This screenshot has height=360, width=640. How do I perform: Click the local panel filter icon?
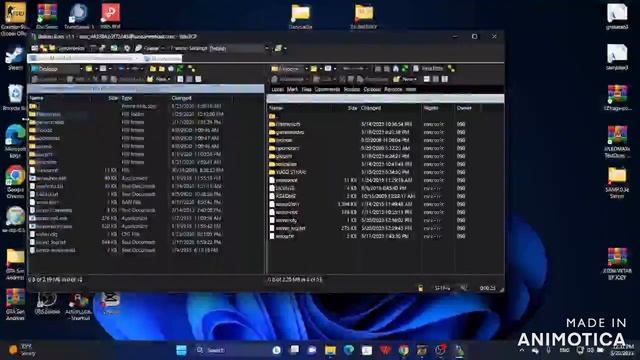pyautogui.click(x=104, y=69)
